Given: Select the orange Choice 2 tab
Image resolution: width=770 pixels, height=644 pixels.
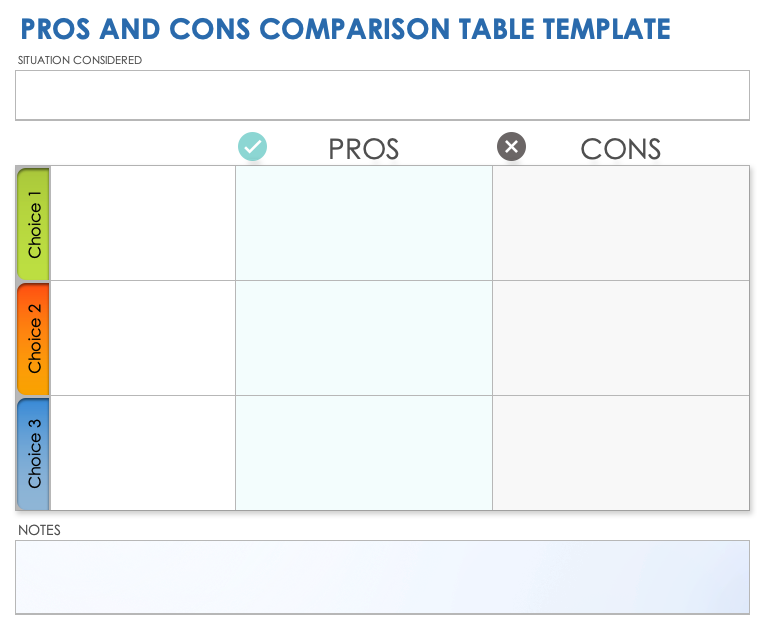Looking at the screenshot, I should click(x=34, y=339).
